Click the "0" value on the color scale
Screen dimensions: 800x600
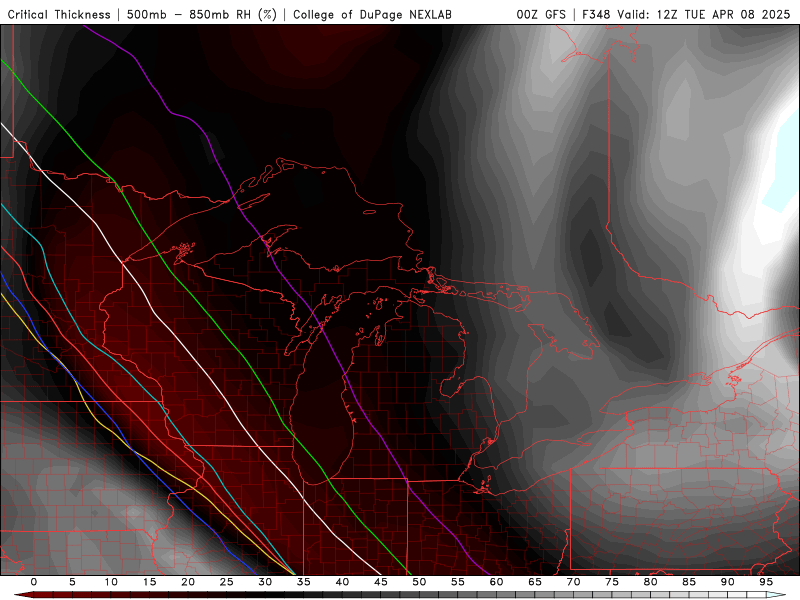(34, 582)
